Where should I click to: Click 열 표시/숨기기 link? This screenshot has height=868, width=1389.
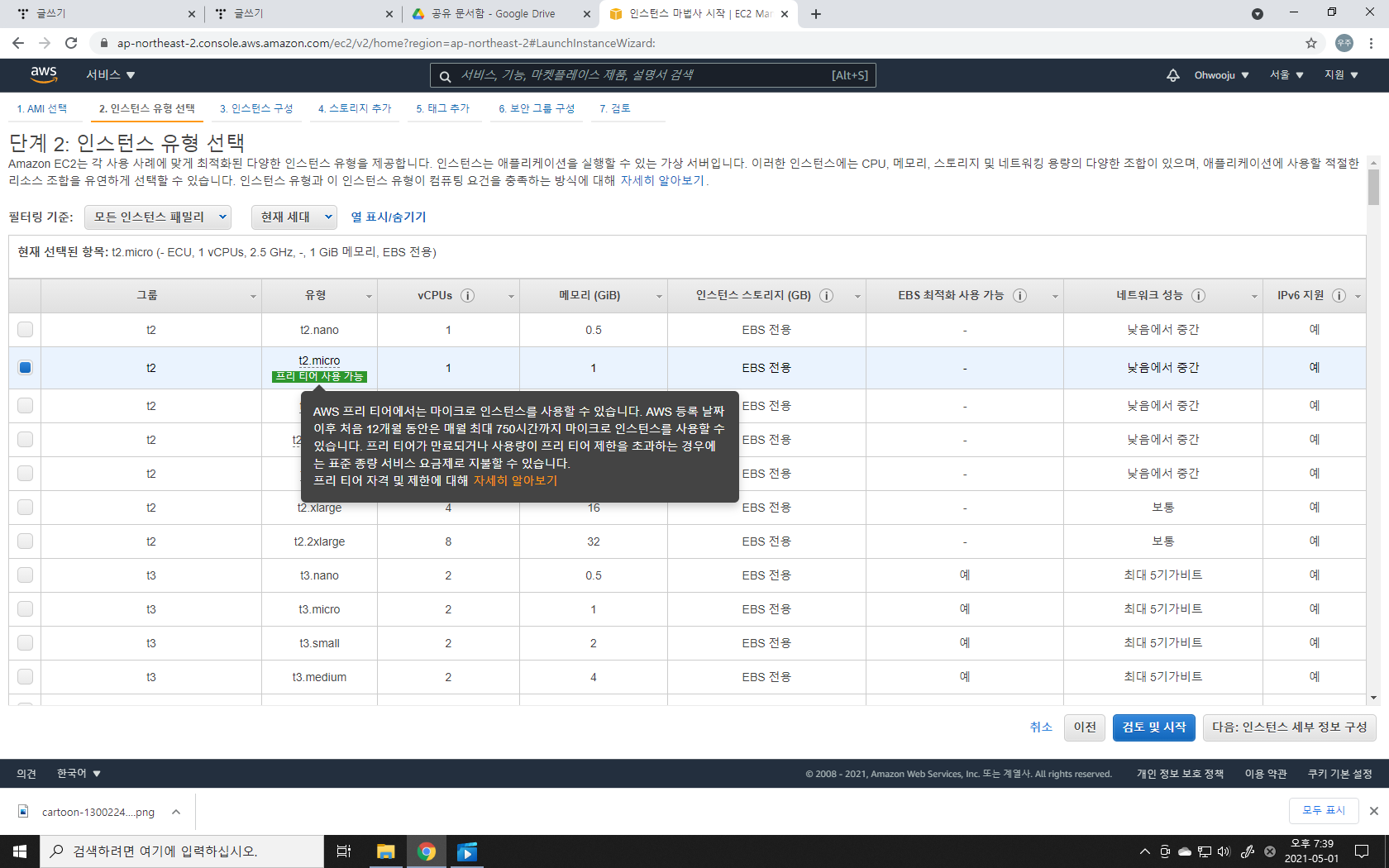pyautogui.click(x=389, y=217)
